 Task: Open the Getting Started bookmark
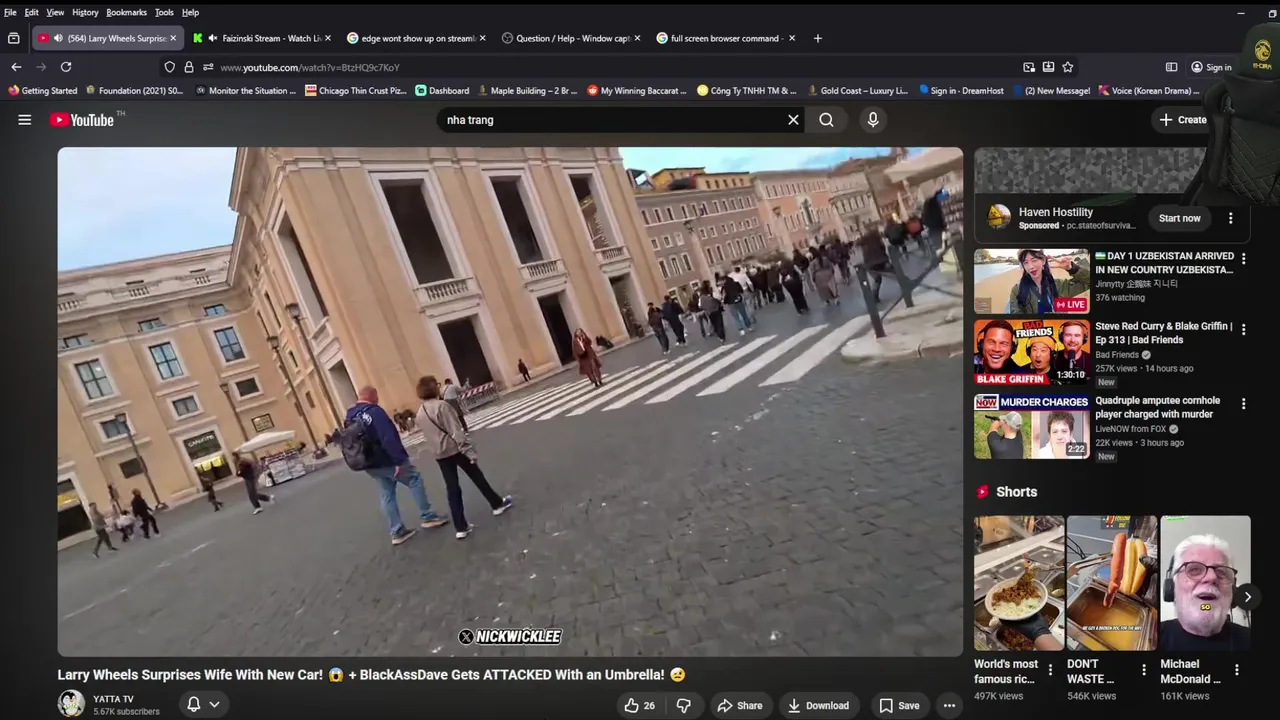42,90
